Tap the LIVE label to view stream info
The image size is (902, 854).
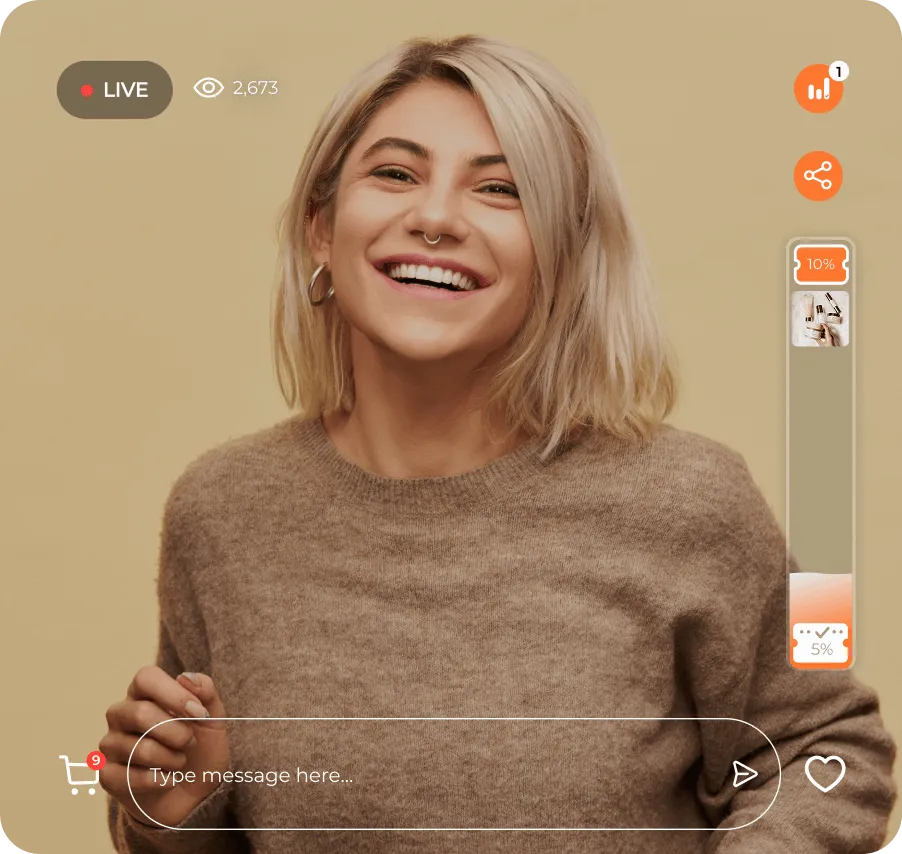pyautogui.click(x=124, y=88)
